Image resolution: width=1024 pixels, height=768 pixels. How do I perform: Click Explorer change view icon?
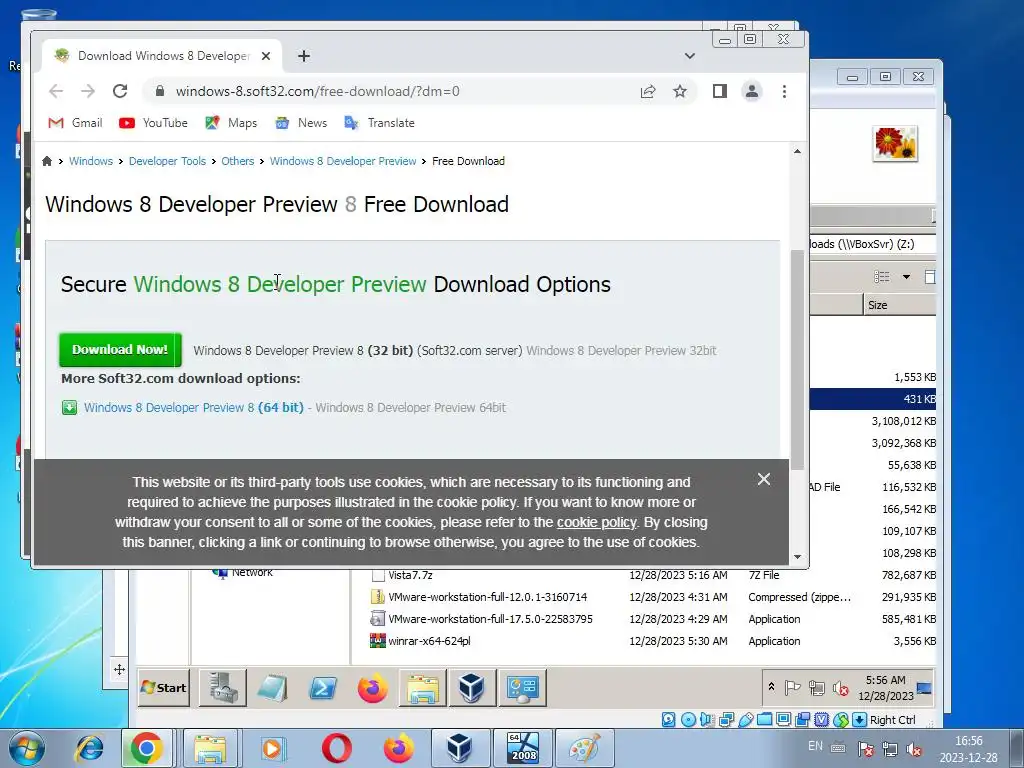click(x=882, y=277)
